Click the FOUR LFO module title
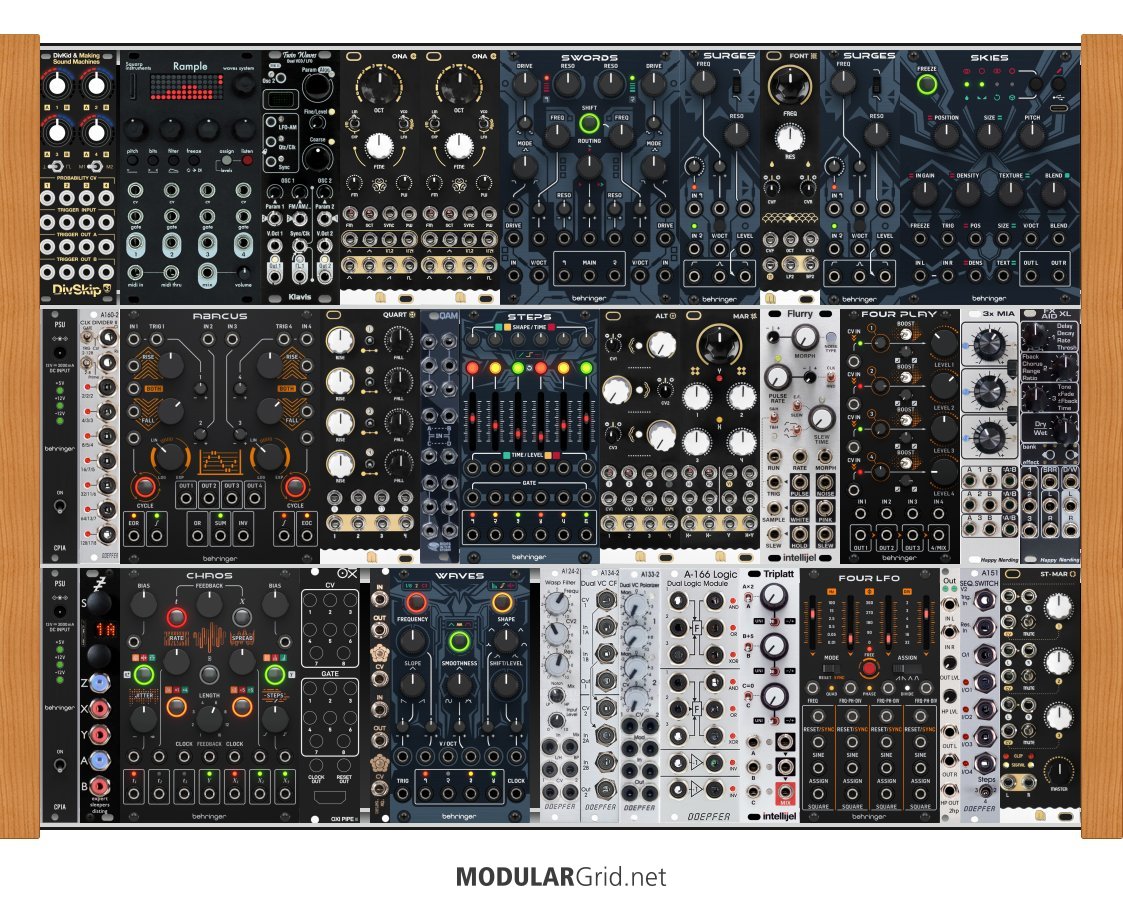 (869, 578)
